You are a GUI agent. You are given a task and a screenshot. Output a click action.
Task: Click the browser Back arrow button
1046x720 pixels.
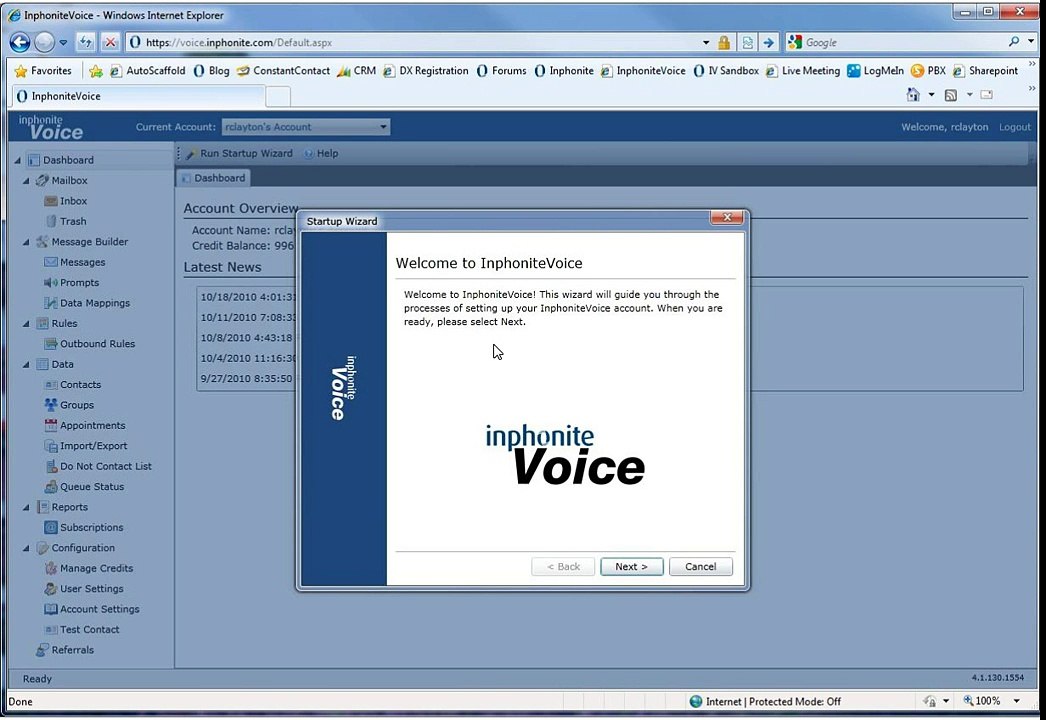(20, 43)
